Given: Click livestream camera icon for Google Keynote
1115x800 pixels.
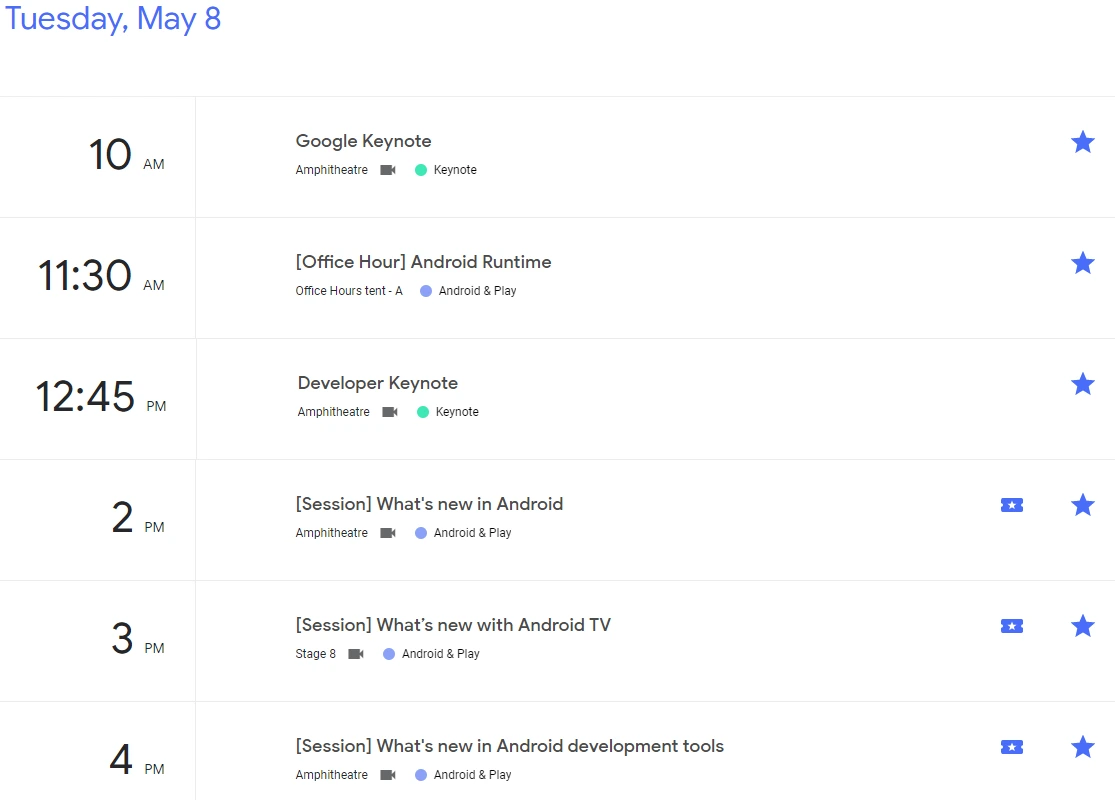Looking at the screenshot, I should (388, 170).
